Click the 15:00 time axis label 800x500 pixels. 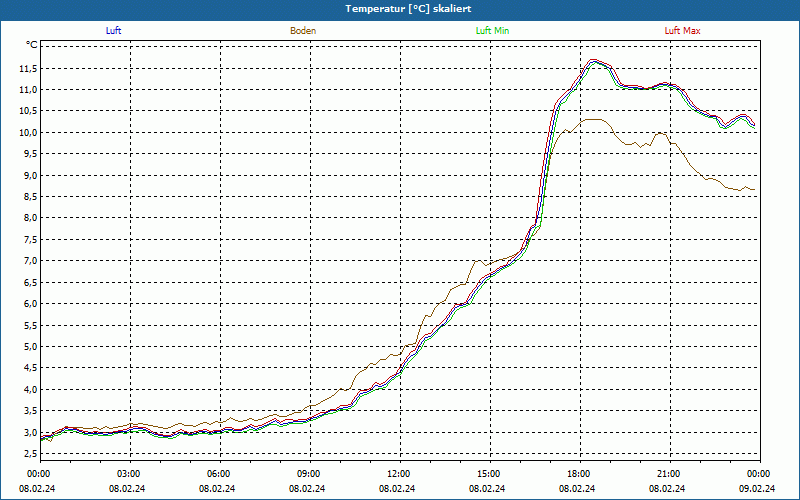pos(490,474)
